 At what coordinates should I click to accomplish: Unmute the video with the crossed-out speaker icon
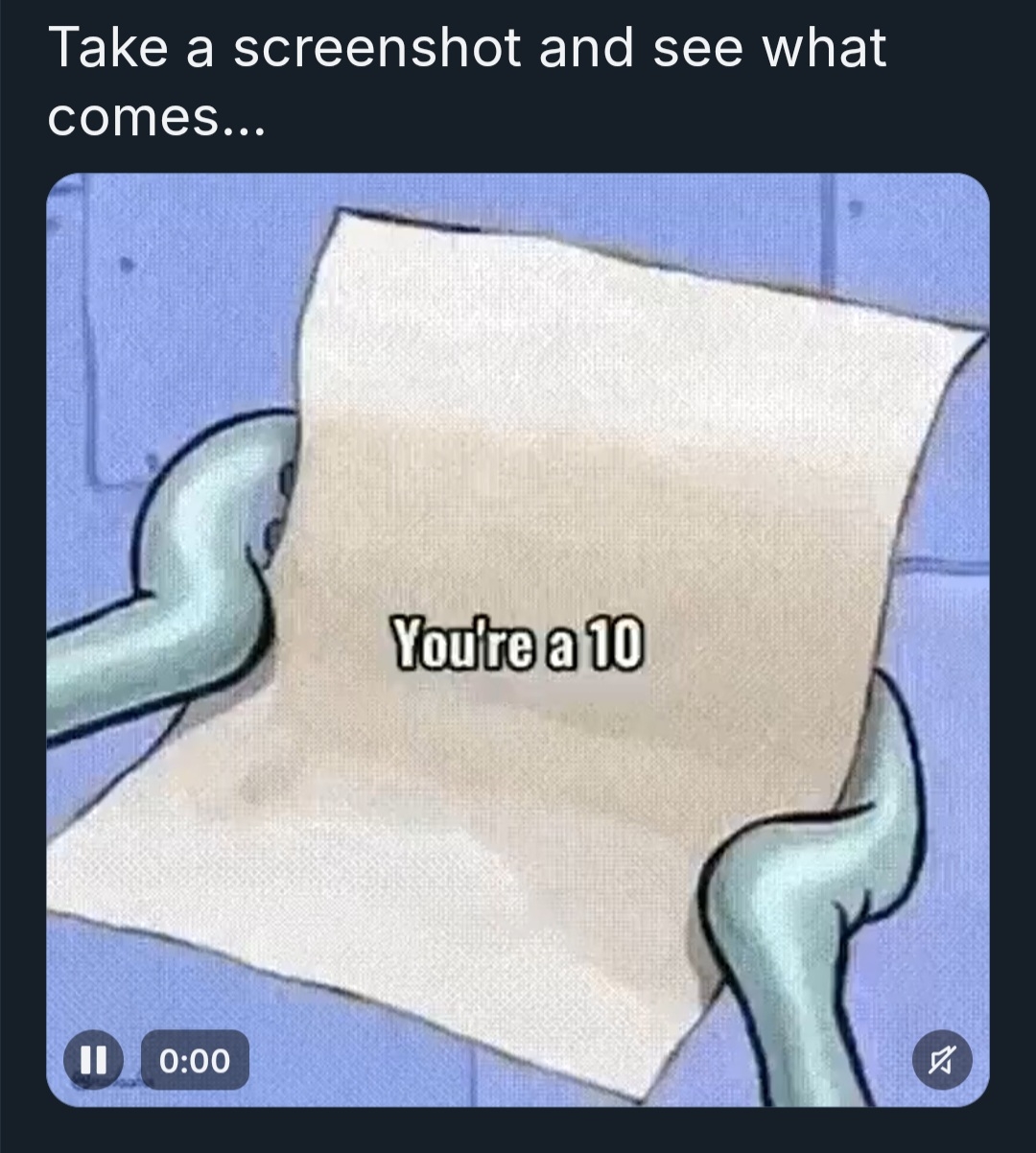click(942, 1061)
